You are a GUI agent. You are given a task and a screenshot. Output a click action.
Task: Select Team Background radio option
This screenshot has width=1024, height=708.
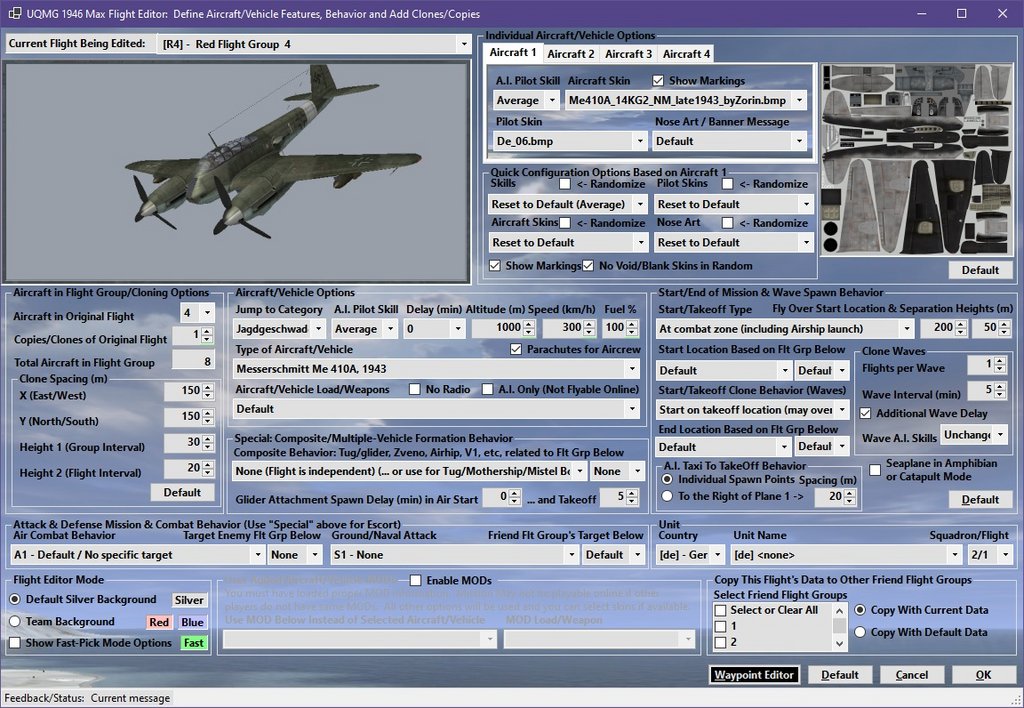click(14, 621)
